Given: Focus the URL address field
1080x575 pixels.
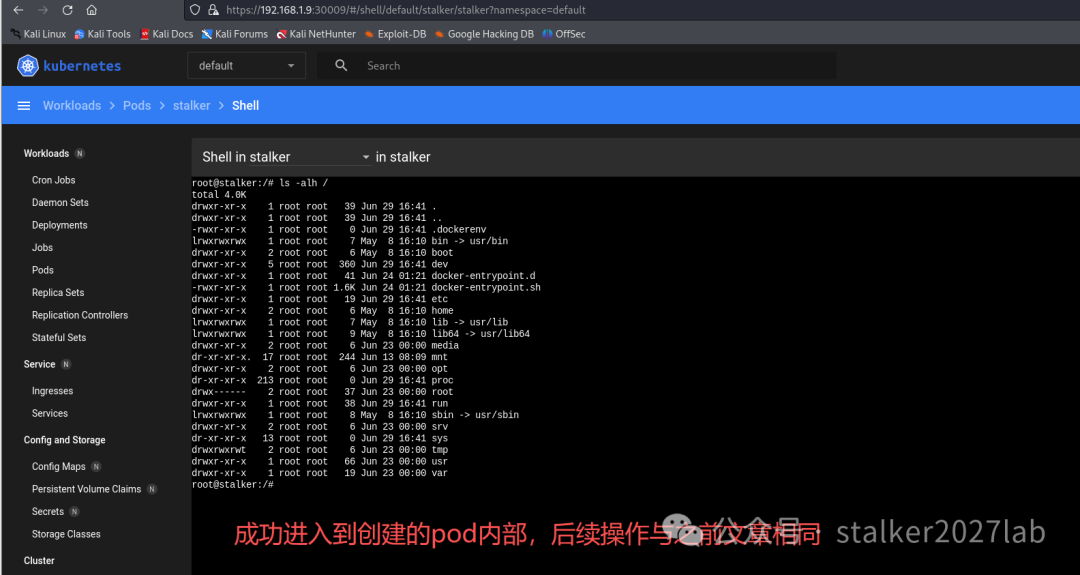Looking at the screenshot, I should (x=406, y=10).
